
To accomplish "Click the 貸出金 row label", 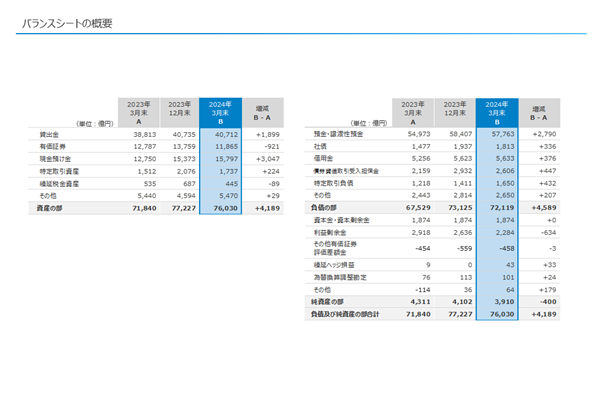I will click(49, 135).
